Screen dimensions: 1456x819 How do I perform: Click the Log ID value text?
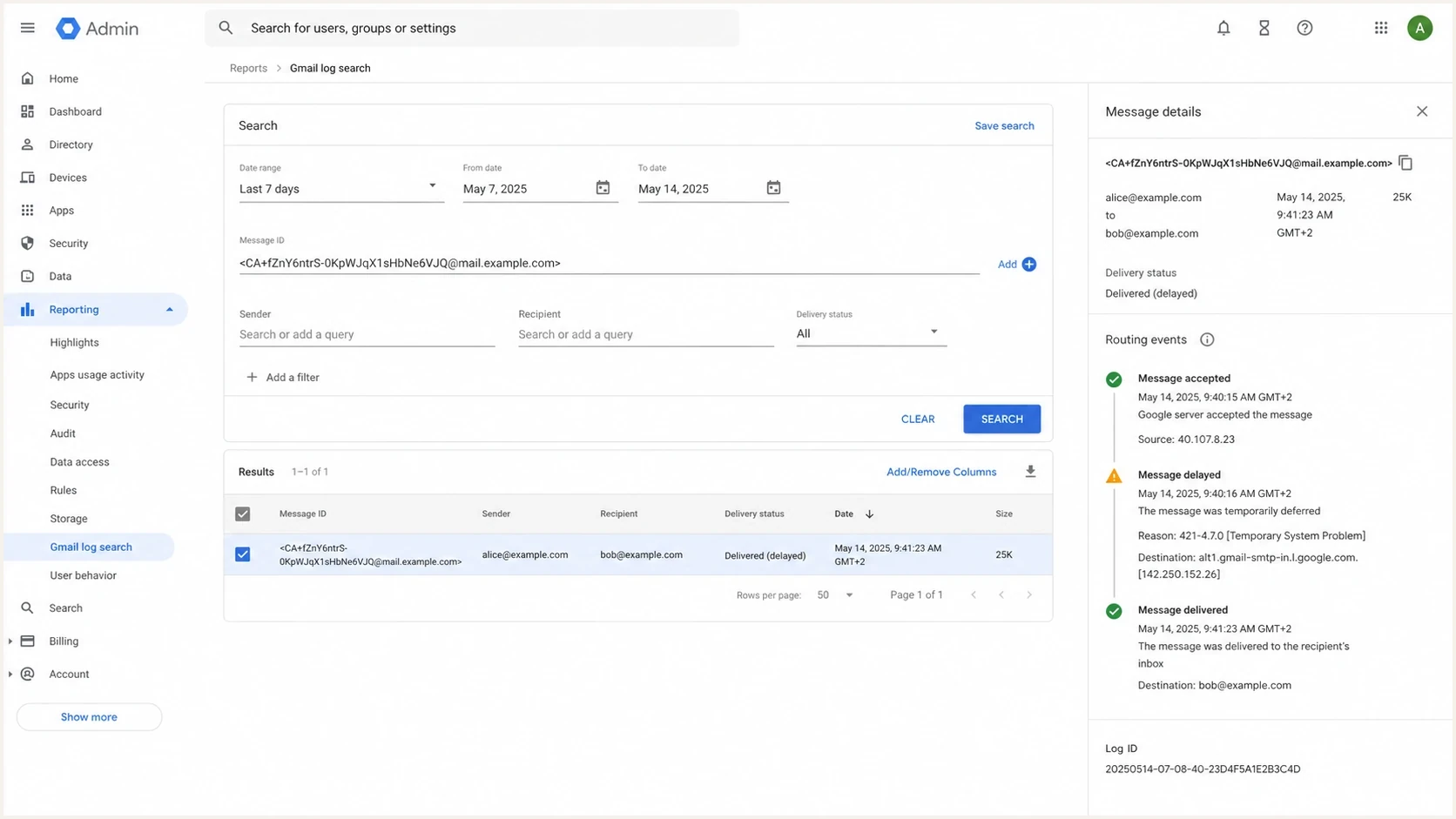coord(1203,769)
